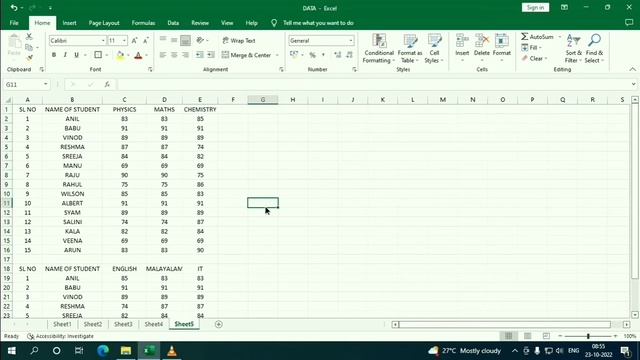
Task: Collapse the ribbon
Action: click(x=632, y=69)
